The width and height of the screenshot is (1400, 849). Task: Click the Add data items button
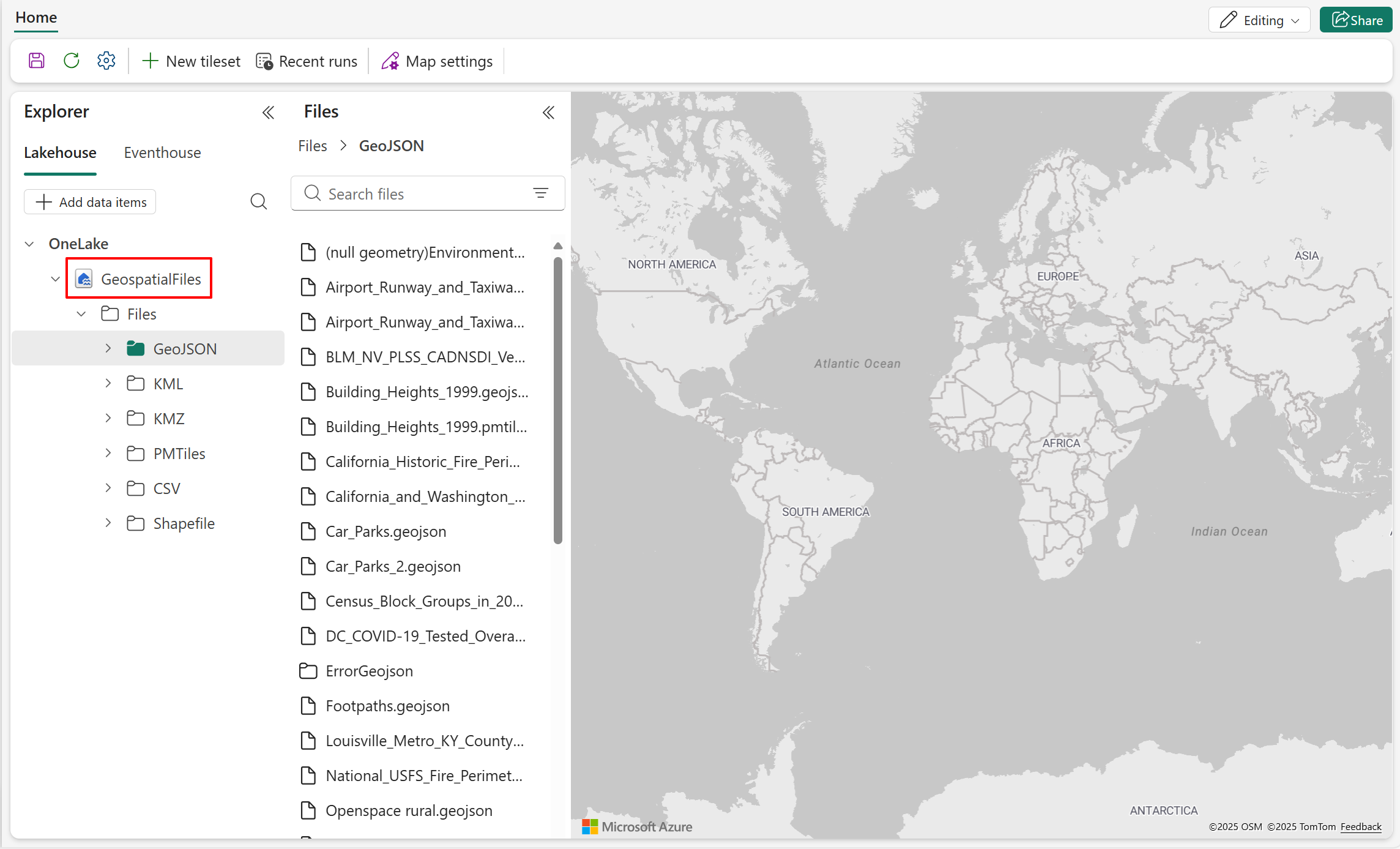pos(90,202)
